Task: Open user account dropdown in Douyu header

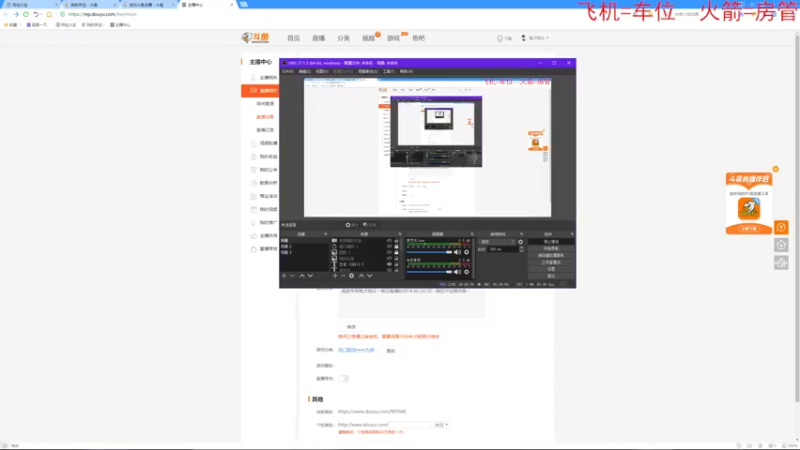Action: 535,38
